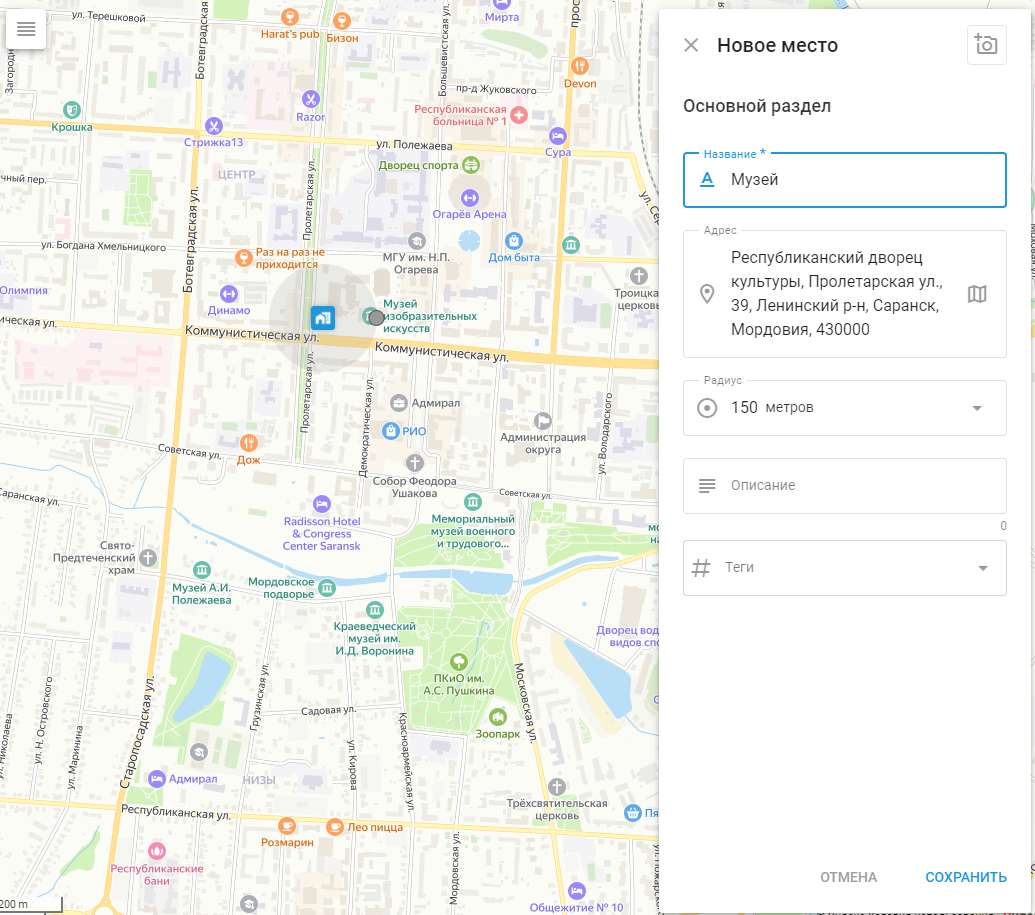Image resolution: width=1035 pixels, height=915 pixels.
Task: Click the ПКиО им. А.С. Пушкина park icon
Action: pos(459,661)
